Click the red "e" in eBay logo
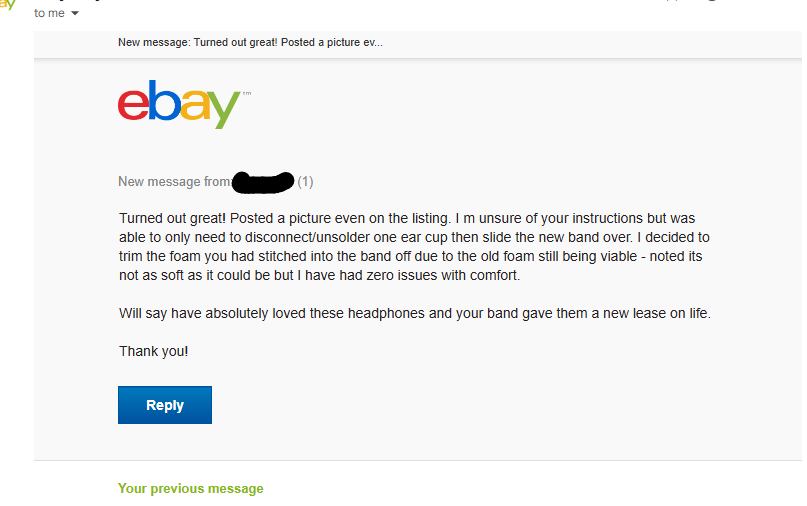Image resolution: width=807 pixels, height=506 pixels. point(133,104)
